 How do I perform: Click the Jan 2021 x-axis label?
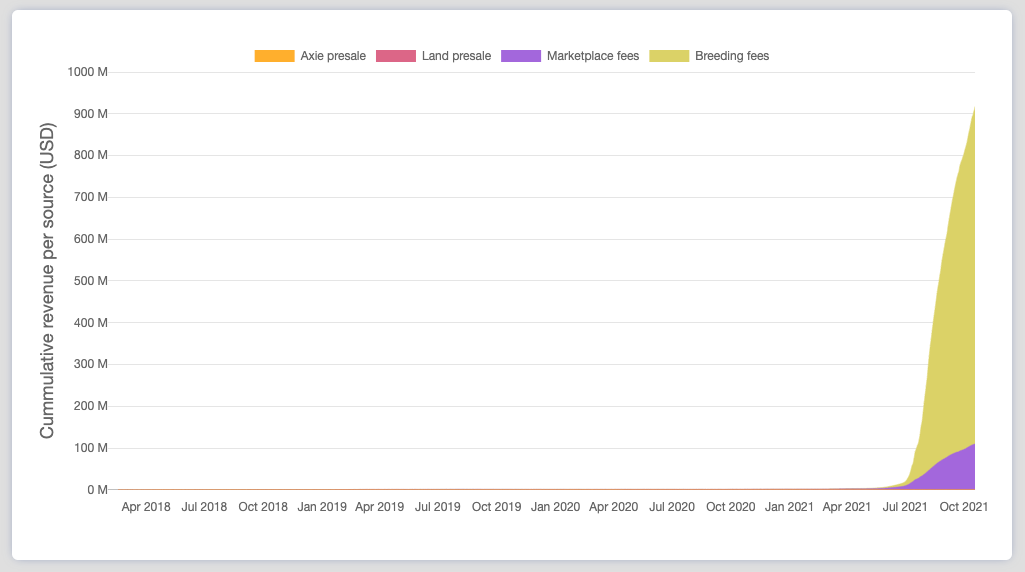tap(789, 507)
